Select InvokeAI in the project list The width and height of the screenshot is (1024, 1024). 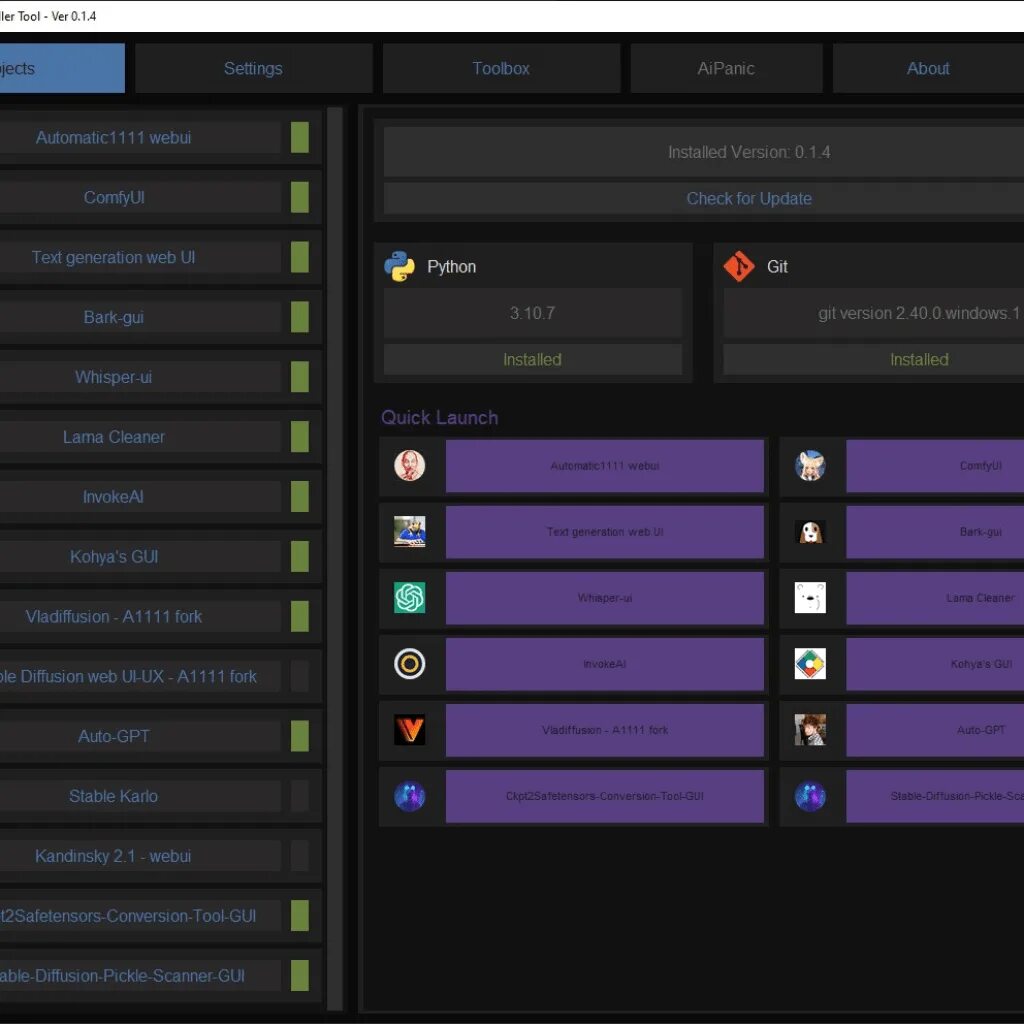point(140,496)
